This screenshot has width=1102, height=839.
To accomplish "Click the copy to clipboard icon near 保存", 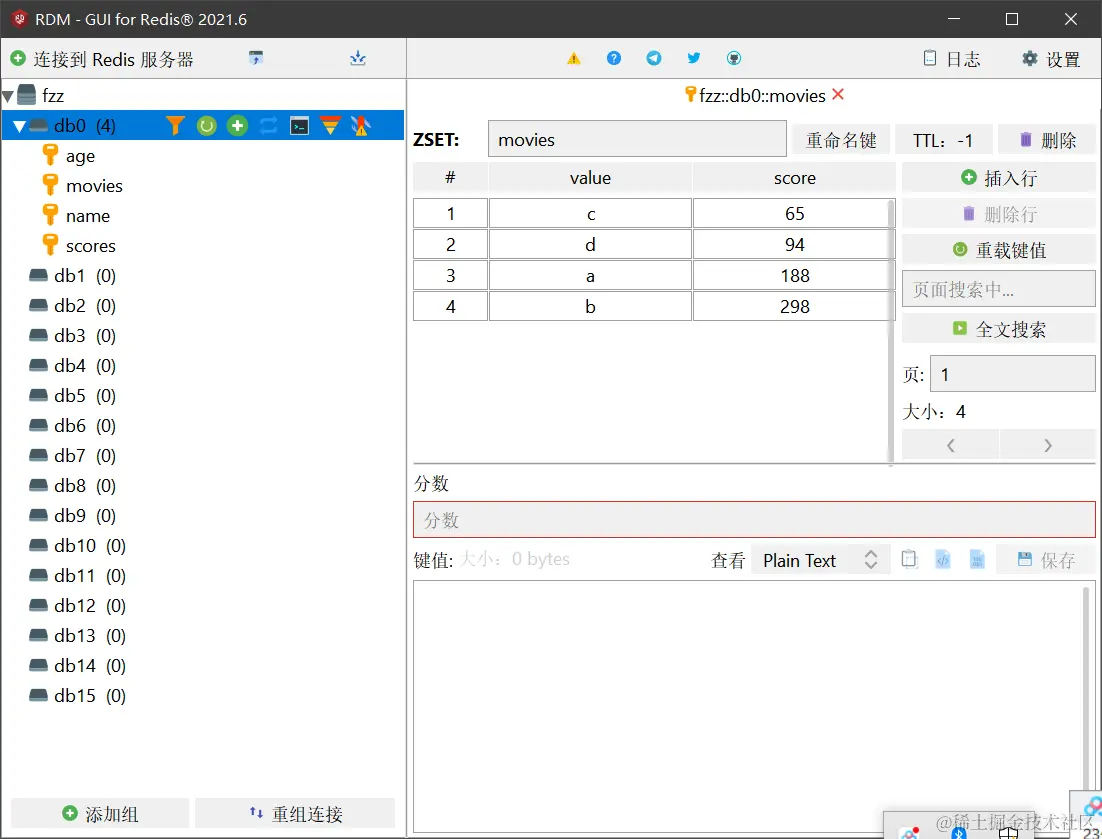I will (909, 559).
